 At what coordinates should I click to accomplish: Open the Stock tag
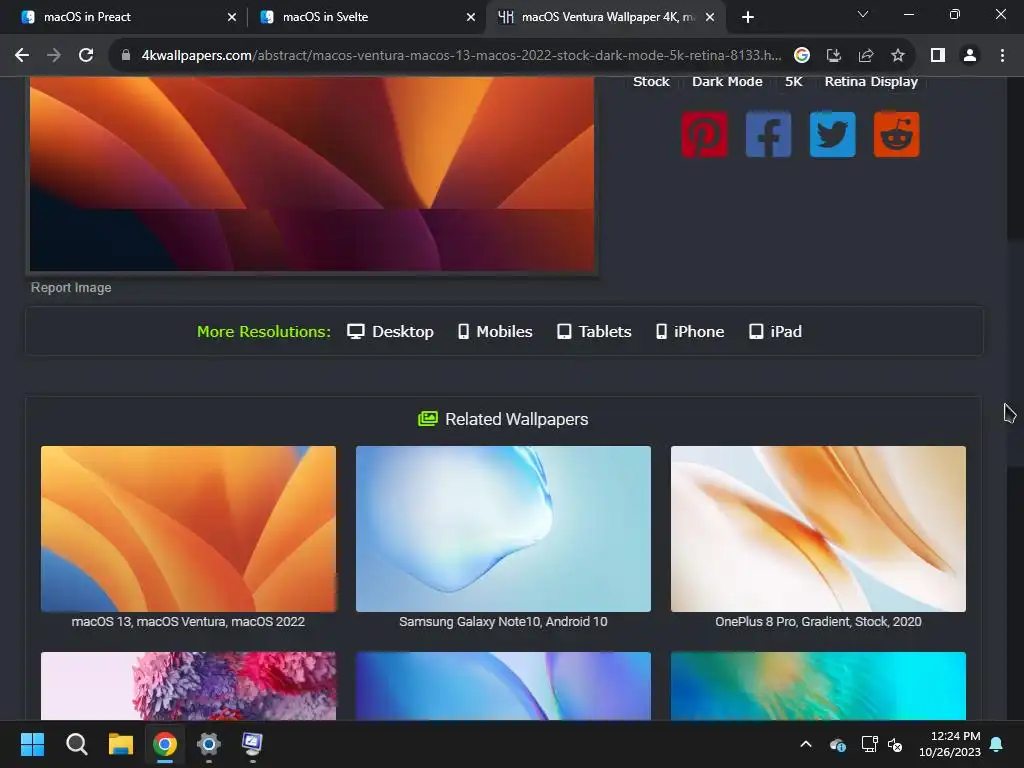651,82
